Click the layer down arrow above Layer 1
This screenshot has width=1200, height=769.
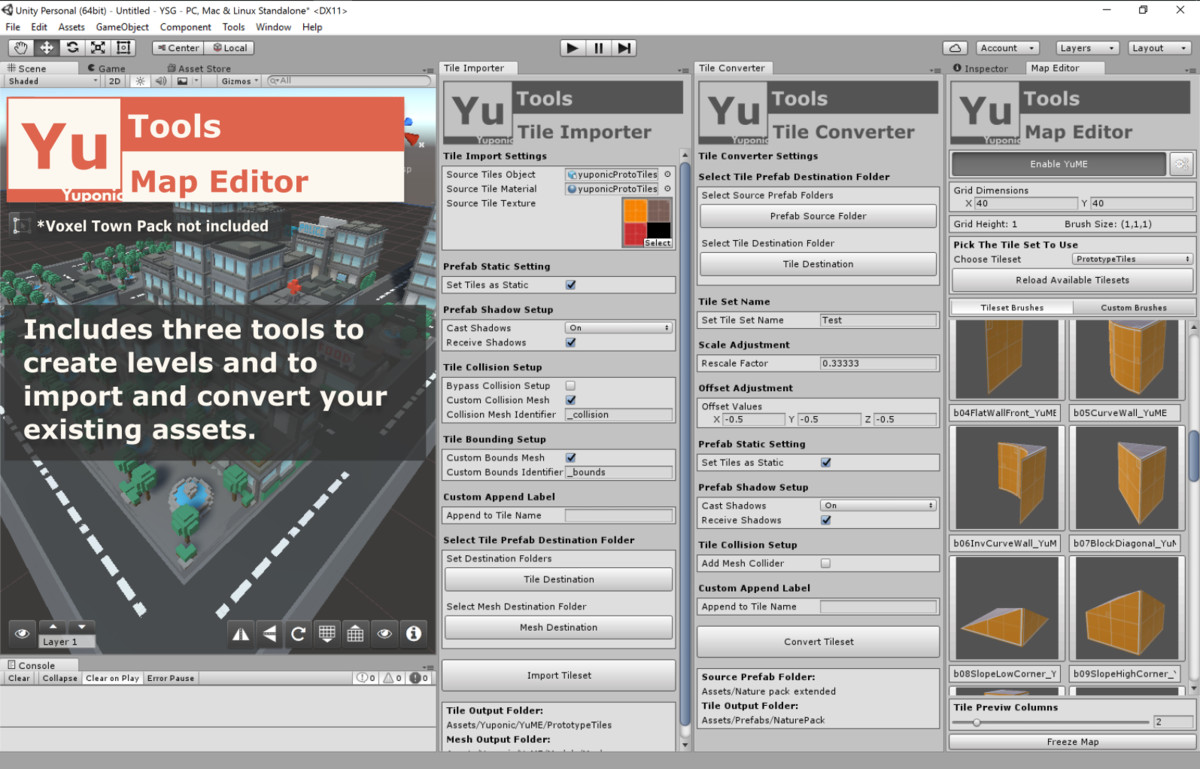[x=81, y=627]
